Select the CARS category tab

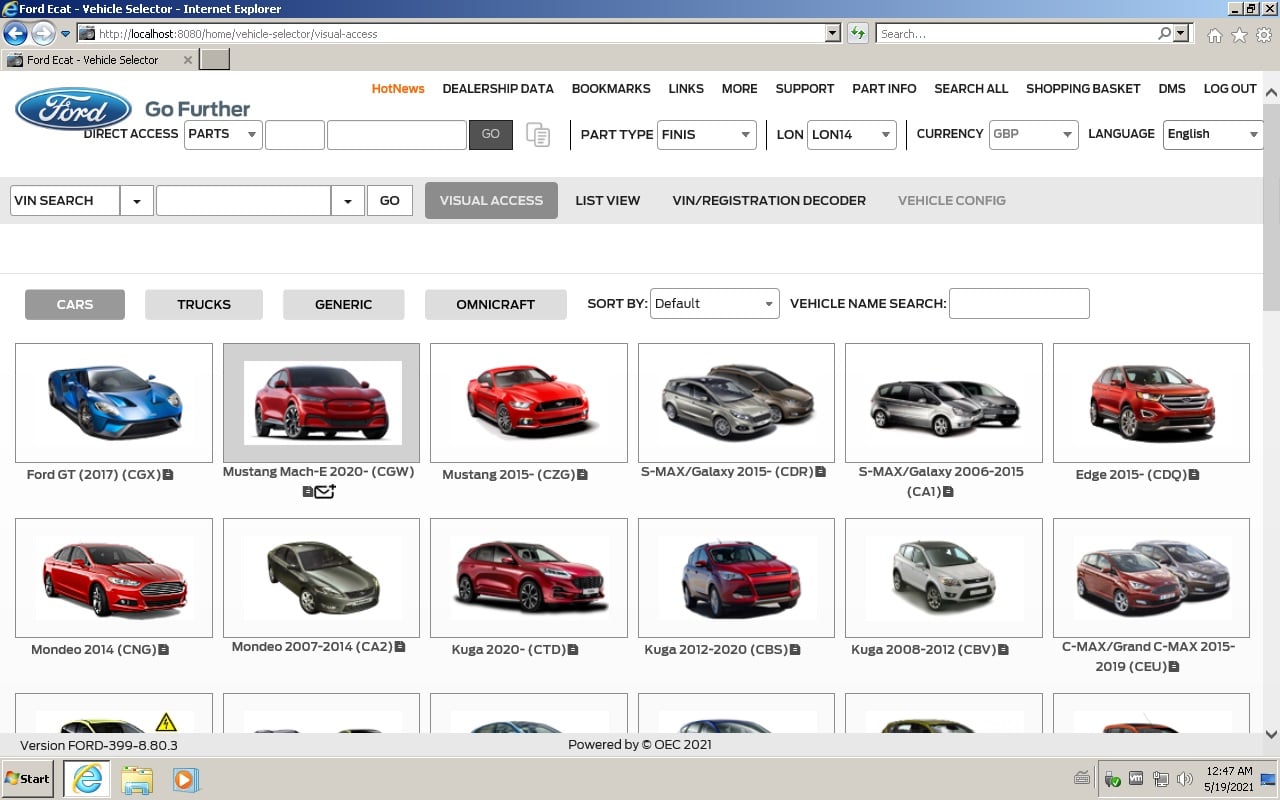75,304
